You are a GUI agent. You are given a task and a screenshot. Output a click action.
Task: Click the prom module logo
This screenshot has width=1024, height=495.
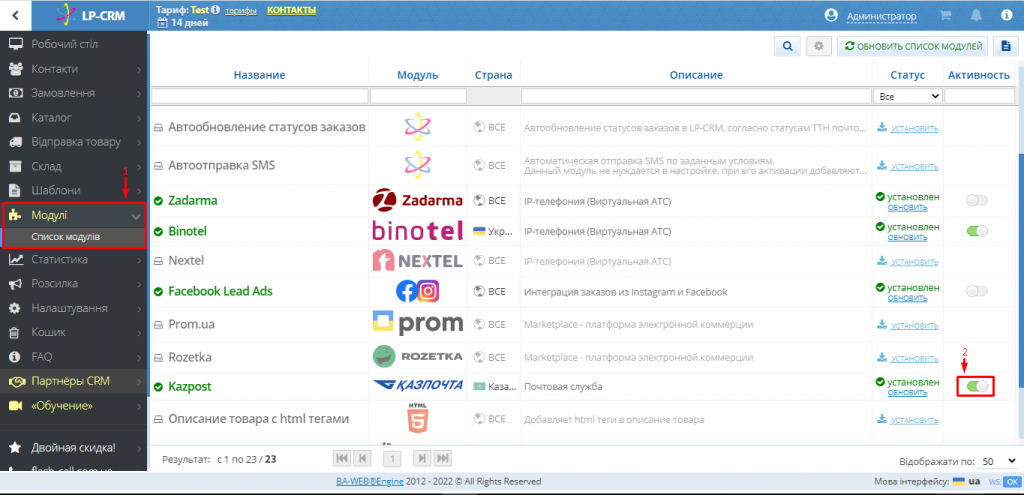coord(418,323)
